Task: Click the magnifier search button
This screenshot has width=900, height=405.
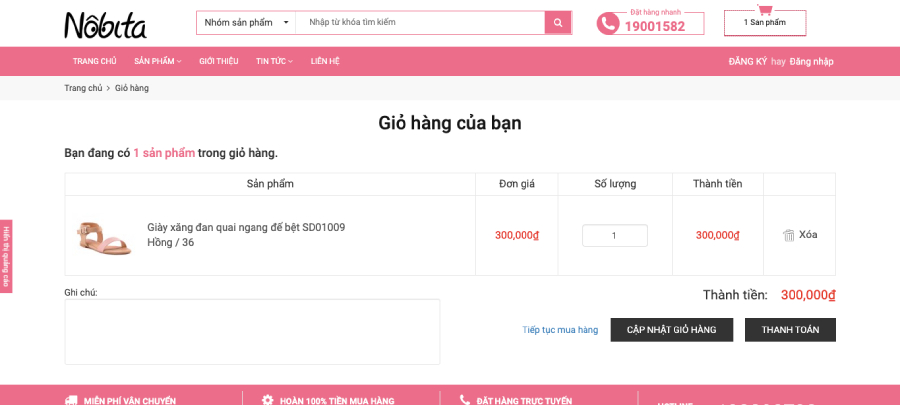Action: 558,22
